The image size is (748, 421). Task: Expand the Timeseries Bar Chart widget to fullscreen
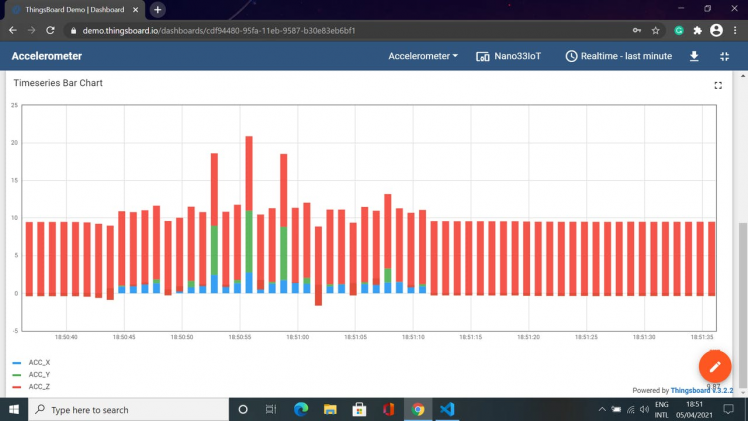coord(718,85)
